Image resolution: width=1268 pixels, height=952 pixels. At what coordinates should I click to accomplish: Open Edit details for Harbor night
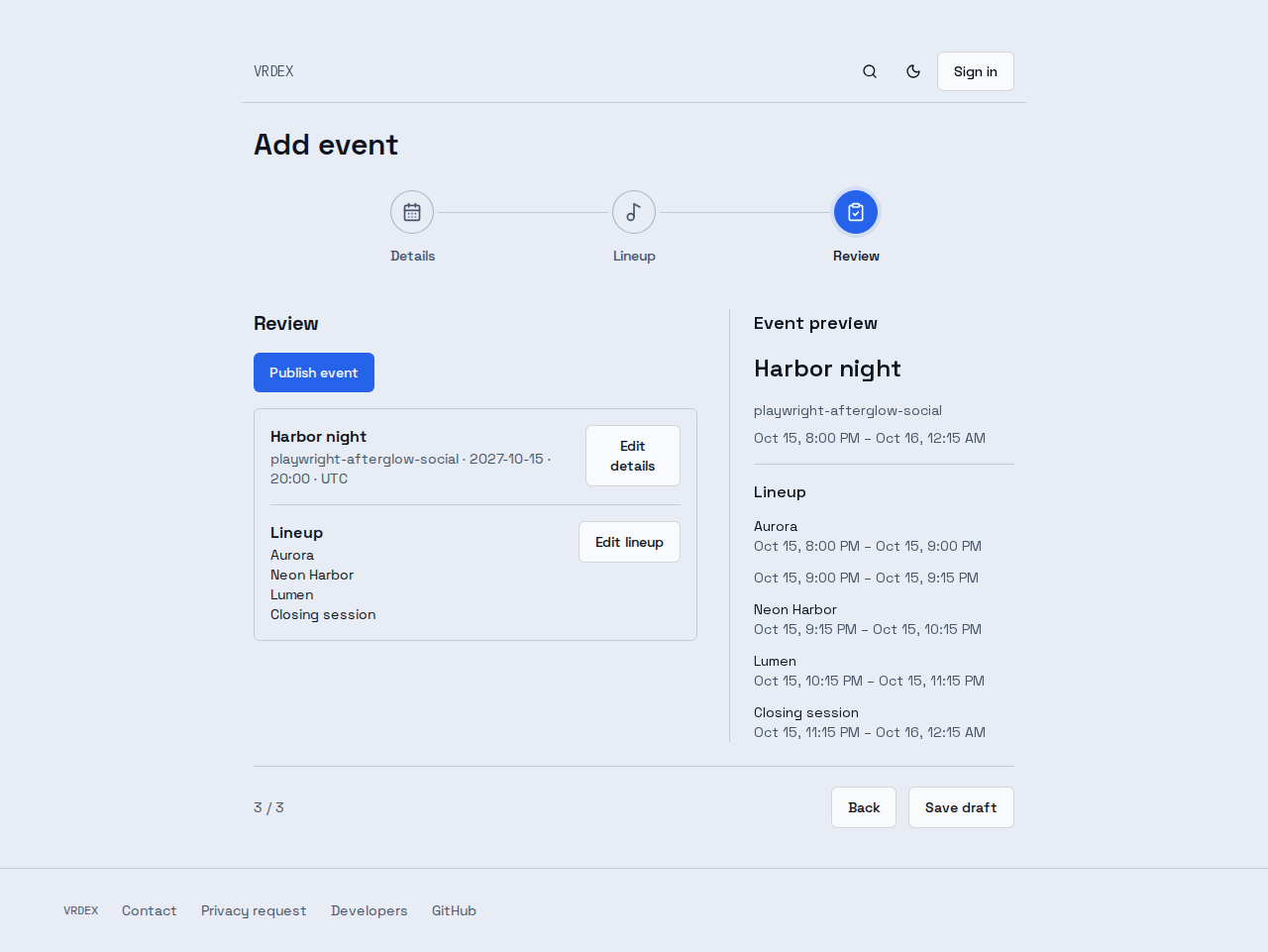[633, 456]
